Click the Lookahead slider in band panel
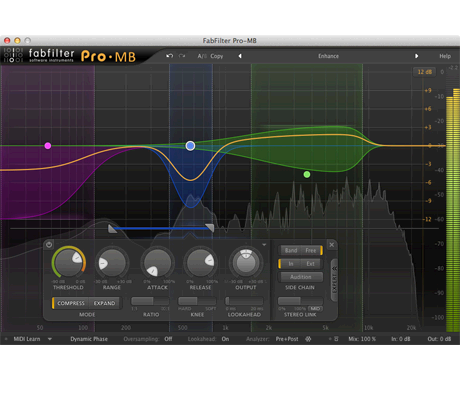 tap(244, 301)
